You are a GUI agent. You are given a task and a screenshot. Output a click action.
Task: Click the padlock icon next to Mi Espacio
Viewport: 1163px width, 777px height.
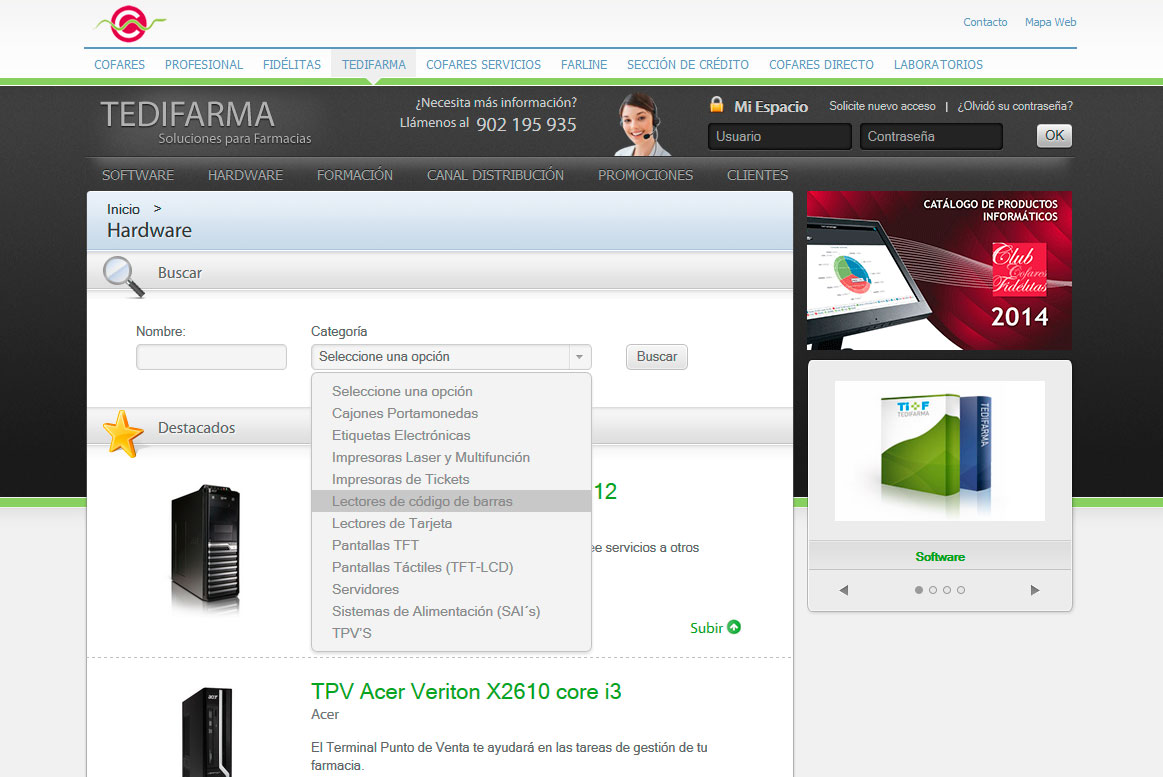pyautogui.click(x=716, y=104)
